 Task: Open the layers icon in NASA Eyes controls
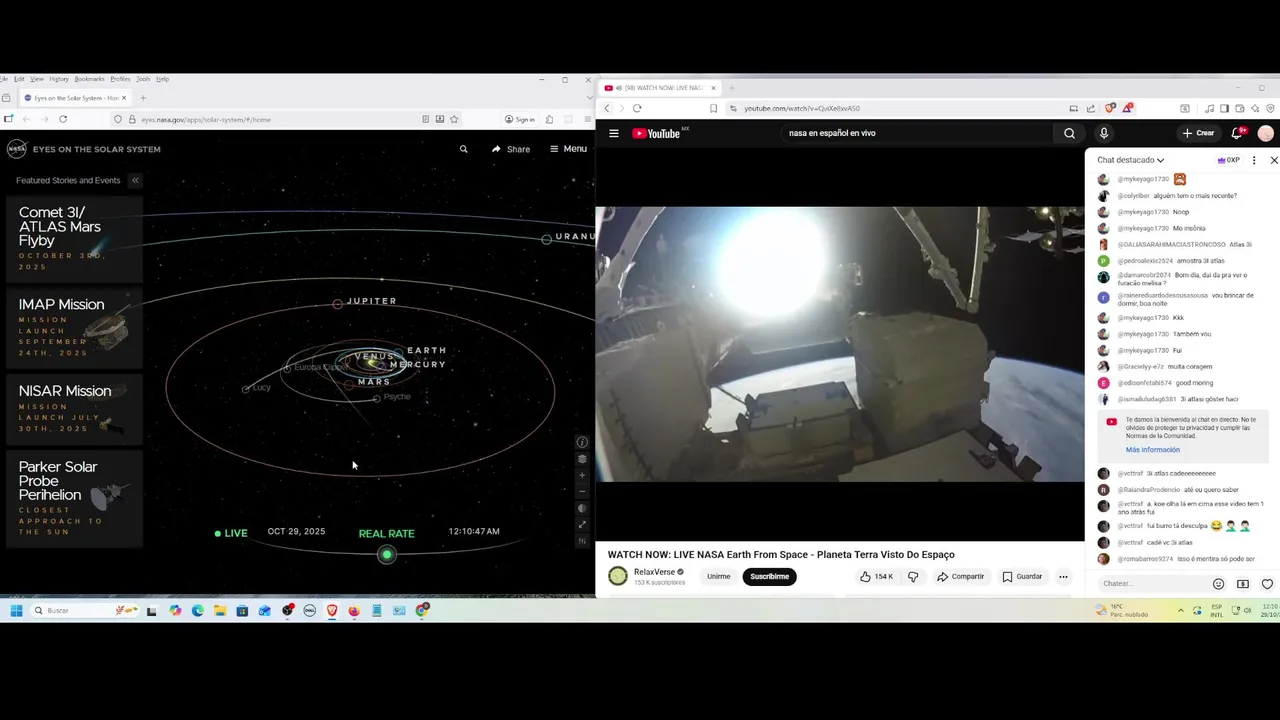tap(582, 459)
